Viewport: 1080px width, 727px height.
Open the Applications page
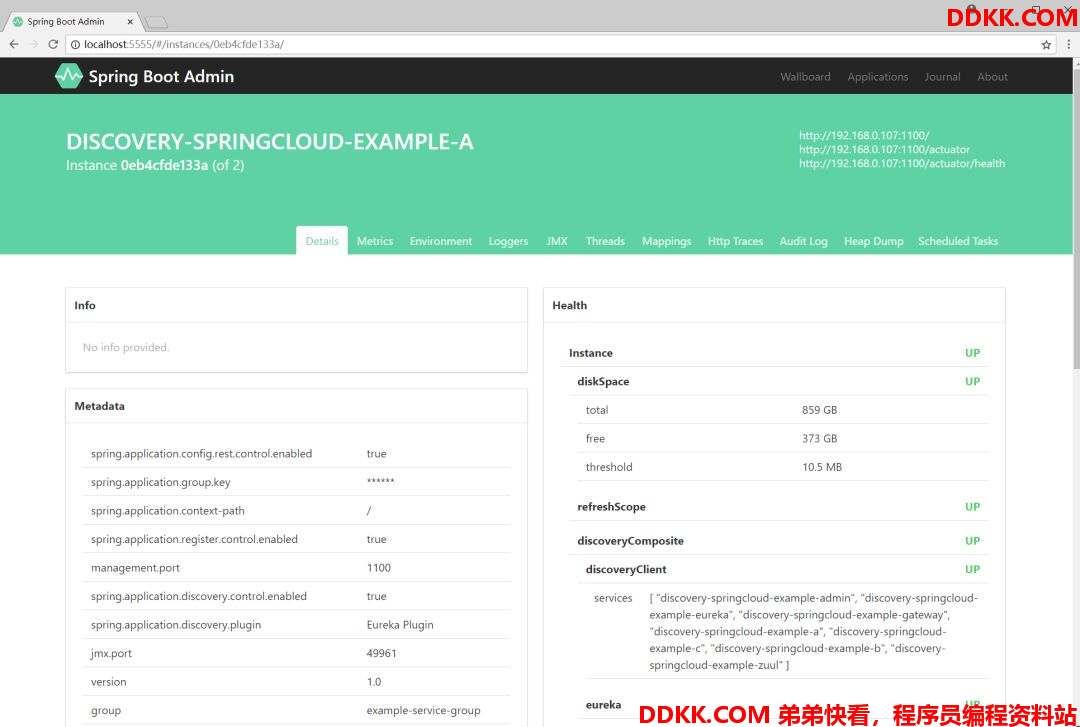click(x=878, y=76)
